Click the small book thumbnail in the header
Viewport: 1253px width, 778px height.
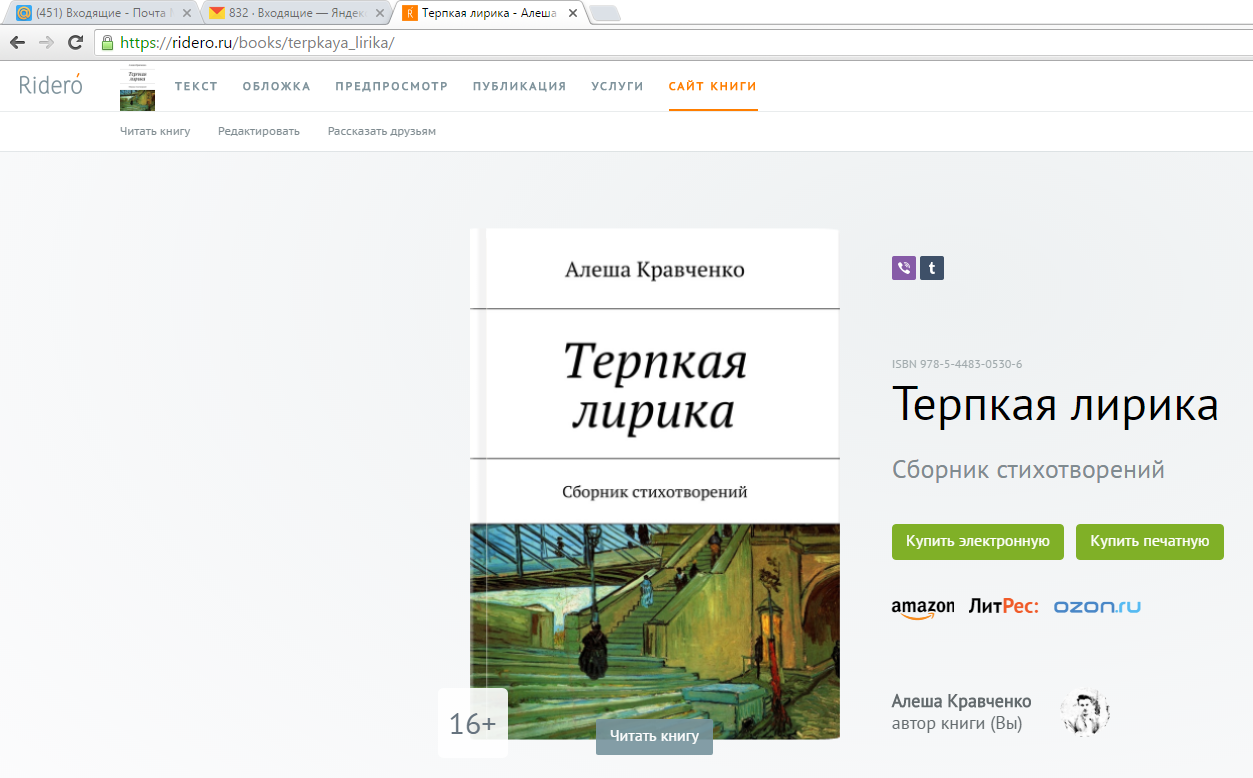[137, 88]
